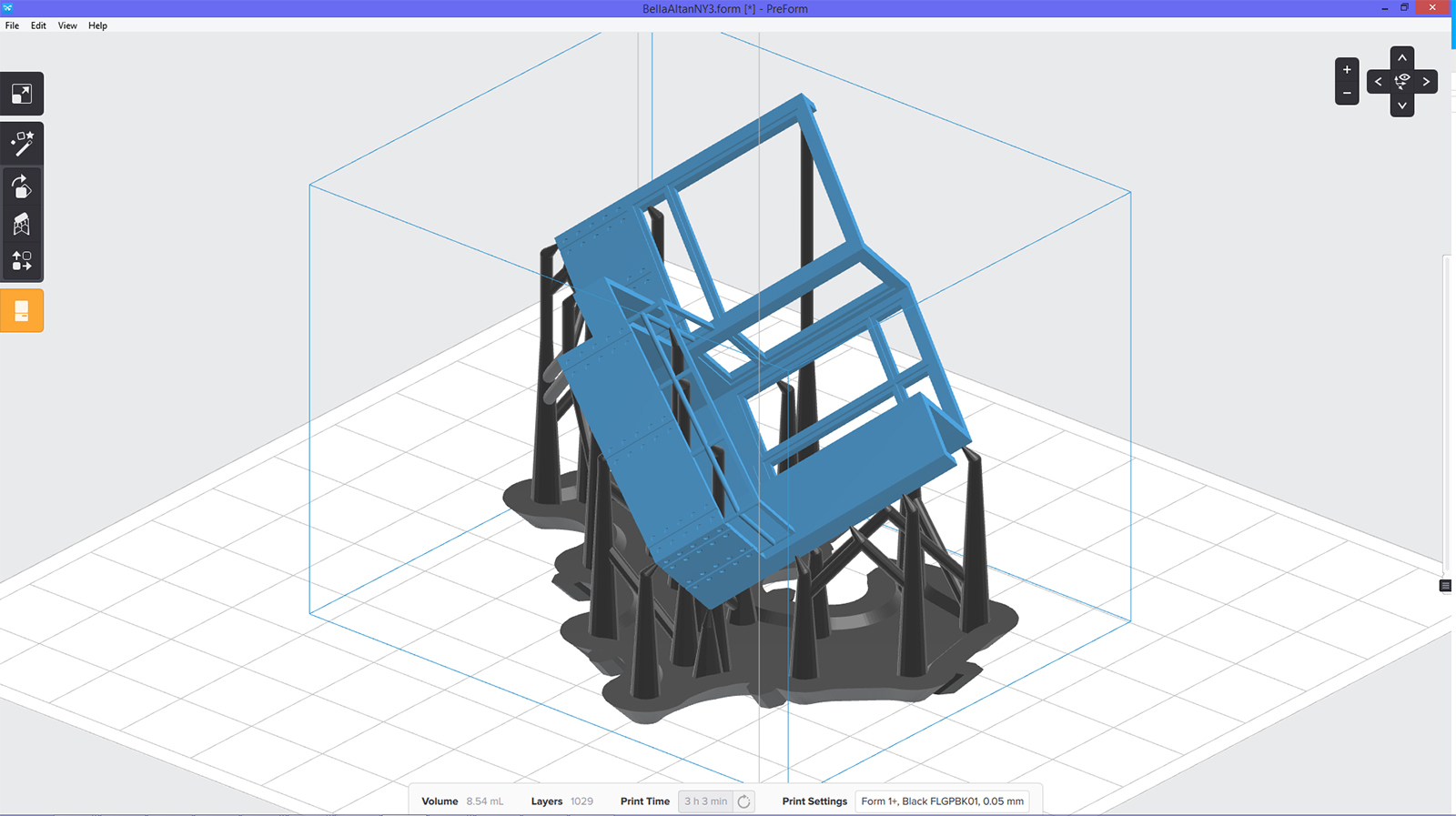Click the Layers 1029 readout

tap(562, 801)
